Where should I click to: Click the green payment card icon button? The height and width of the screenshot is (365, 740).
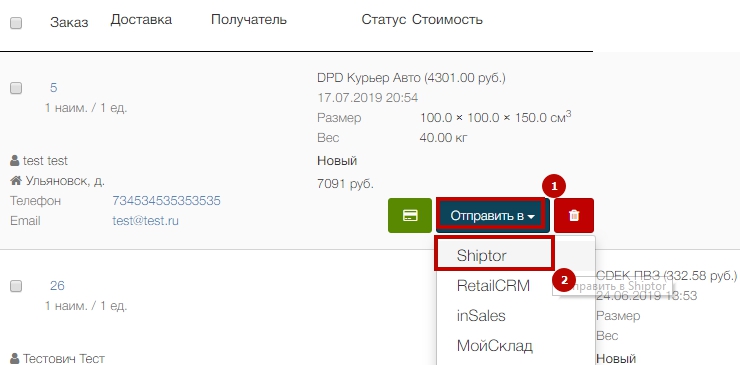coord(410,215)
